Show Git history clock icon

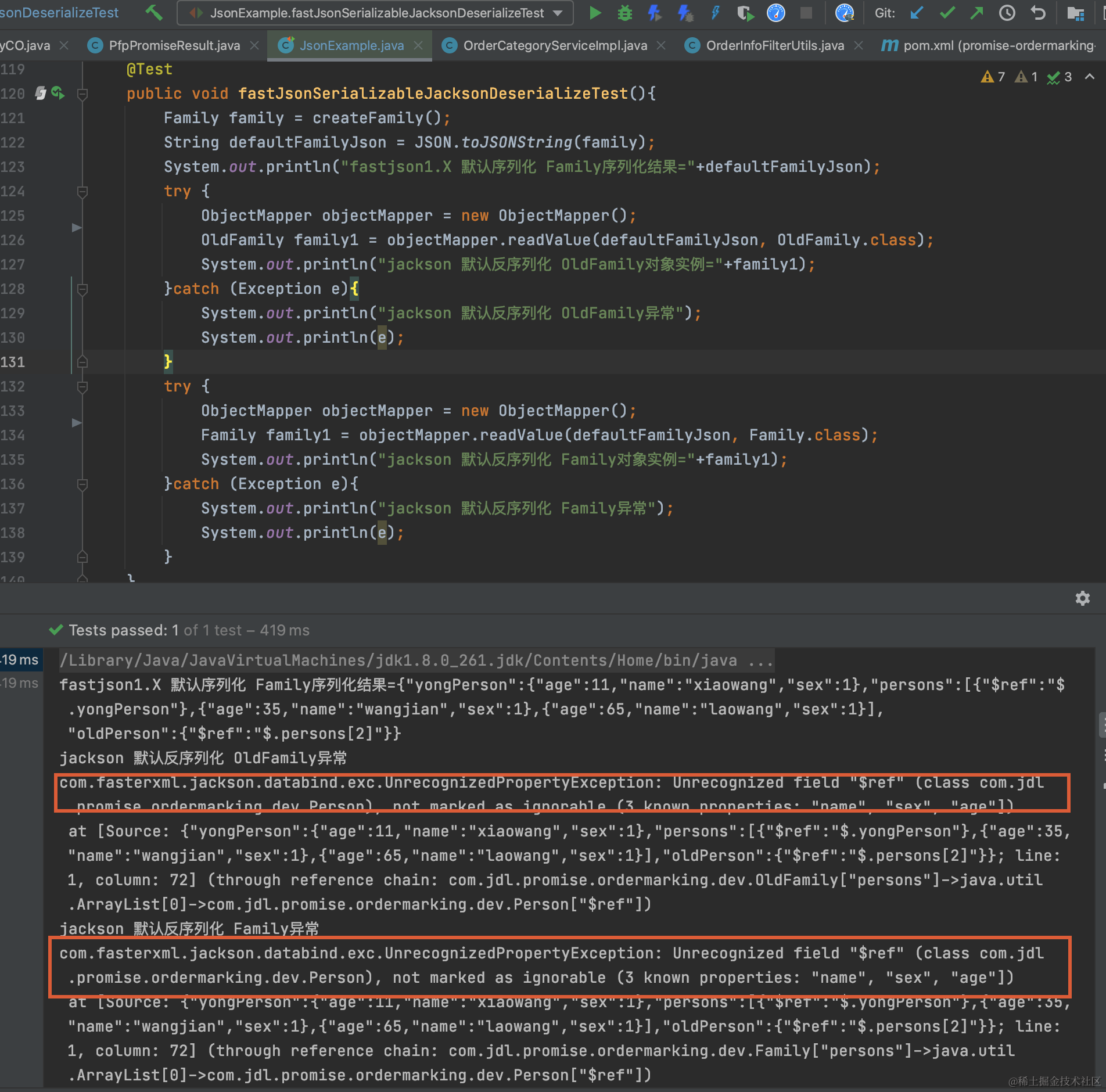1007,12
